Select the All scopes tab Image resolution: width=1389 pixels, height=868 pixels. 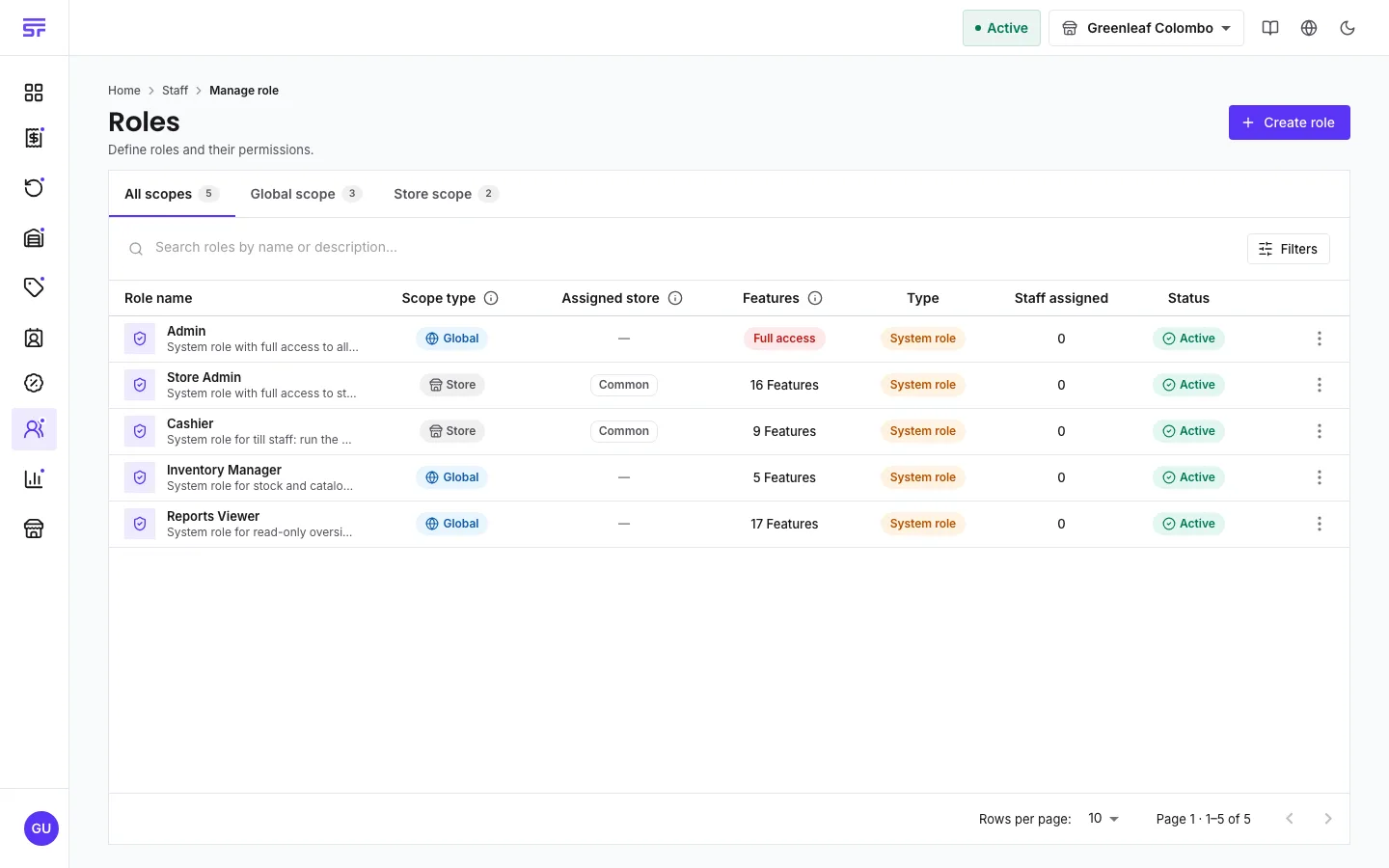pyautogui.click(x=172, y=194)
